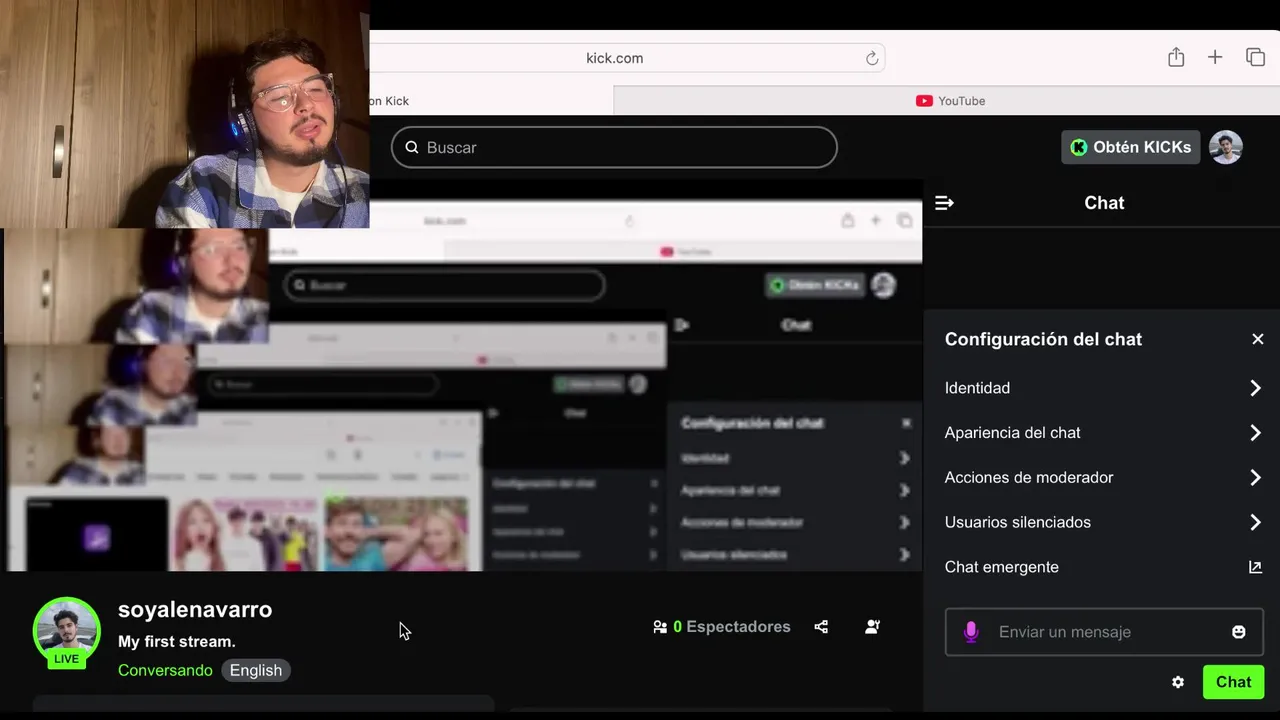The height and width of the screenshot is (720, 1280).
Task: Open chat settings gear icon
Action: [1178, 682]
